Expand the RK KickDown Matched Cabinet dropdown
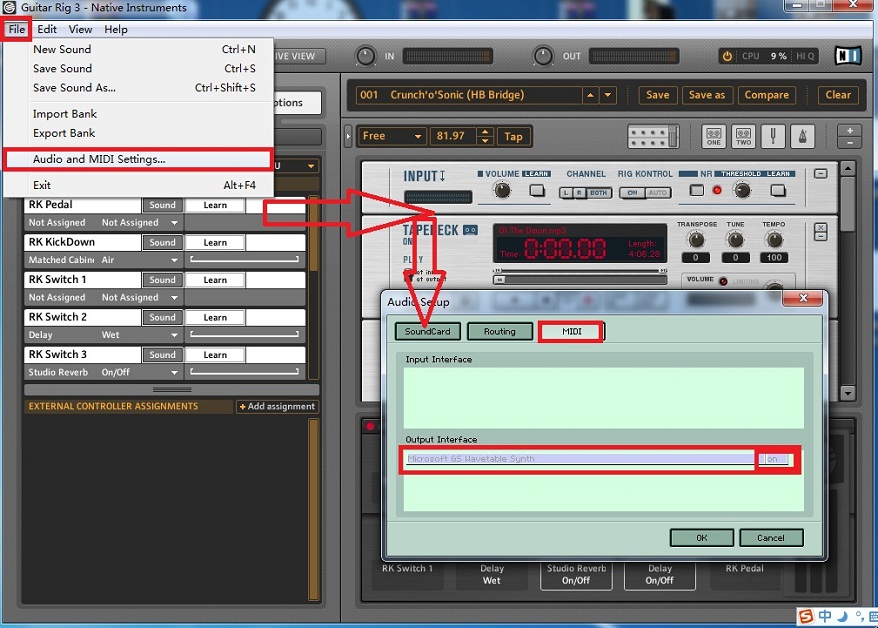Viewport: 878px width, 628px height. pyautogui.click(x=174, y=260)
